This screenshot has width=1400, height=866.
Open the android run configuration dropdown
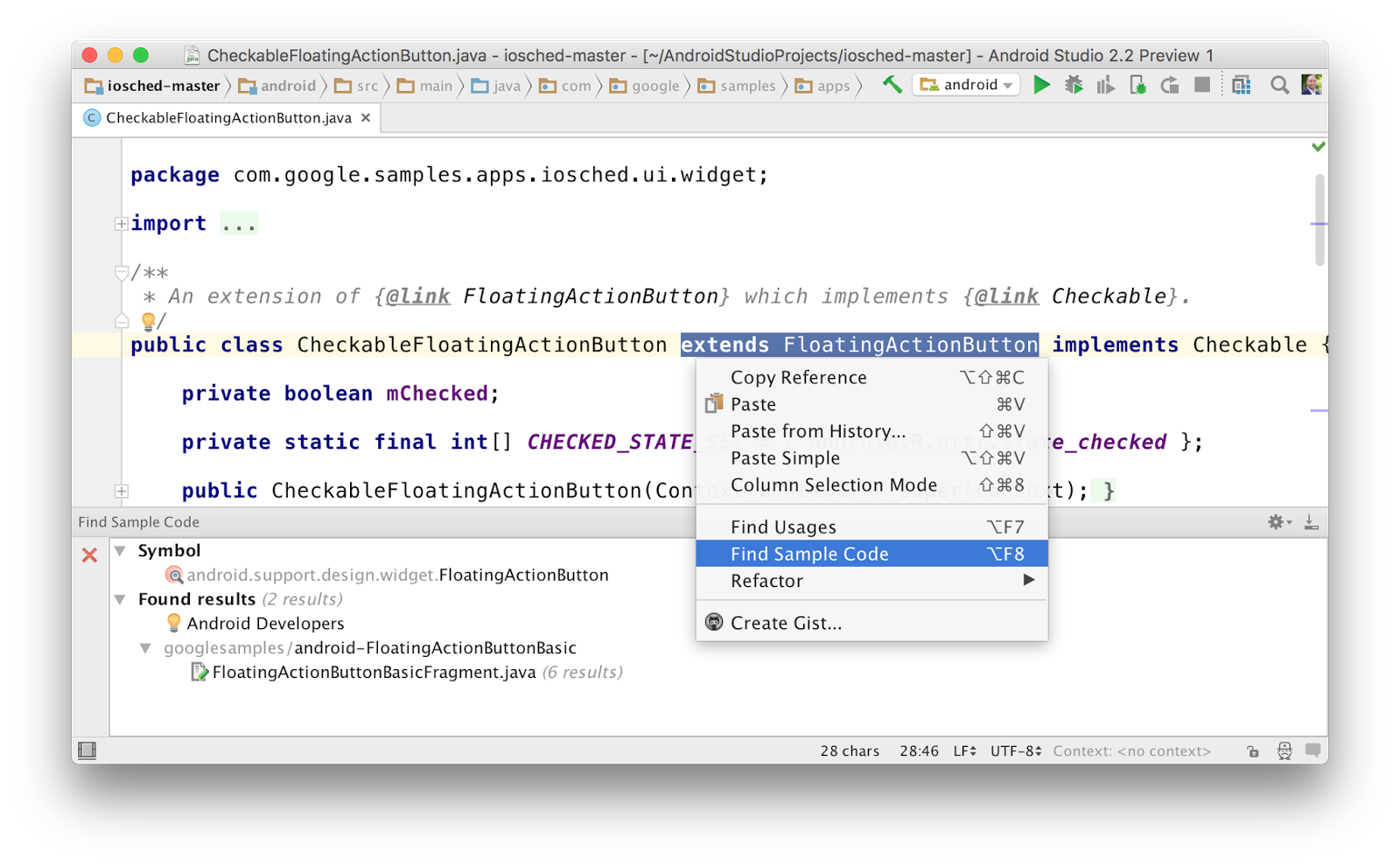click(x=966, y=84)
